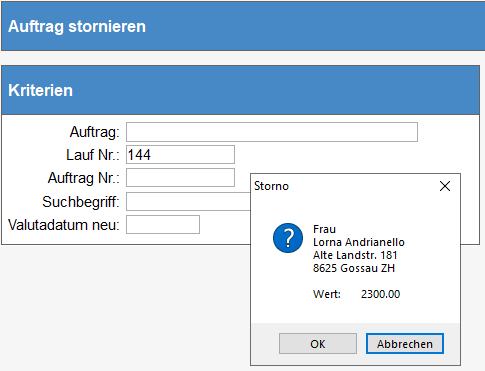Viewport: 485px width, 371px height.
Task: Click the address line Alte Landstr. 181
Action: 355,255
